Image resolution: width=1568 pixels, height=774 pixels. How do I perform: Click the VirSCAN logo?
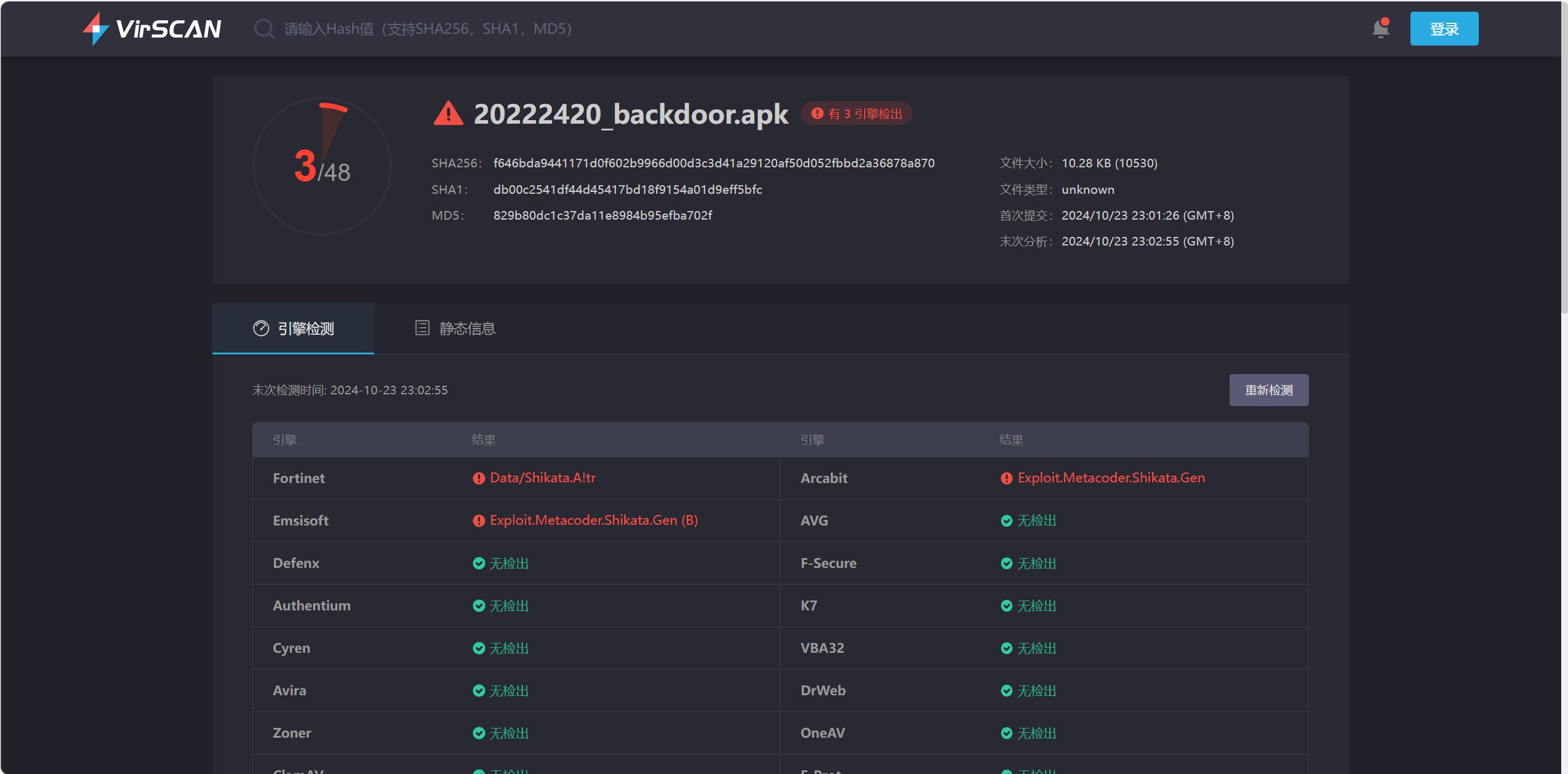click(x=152, y=28)
